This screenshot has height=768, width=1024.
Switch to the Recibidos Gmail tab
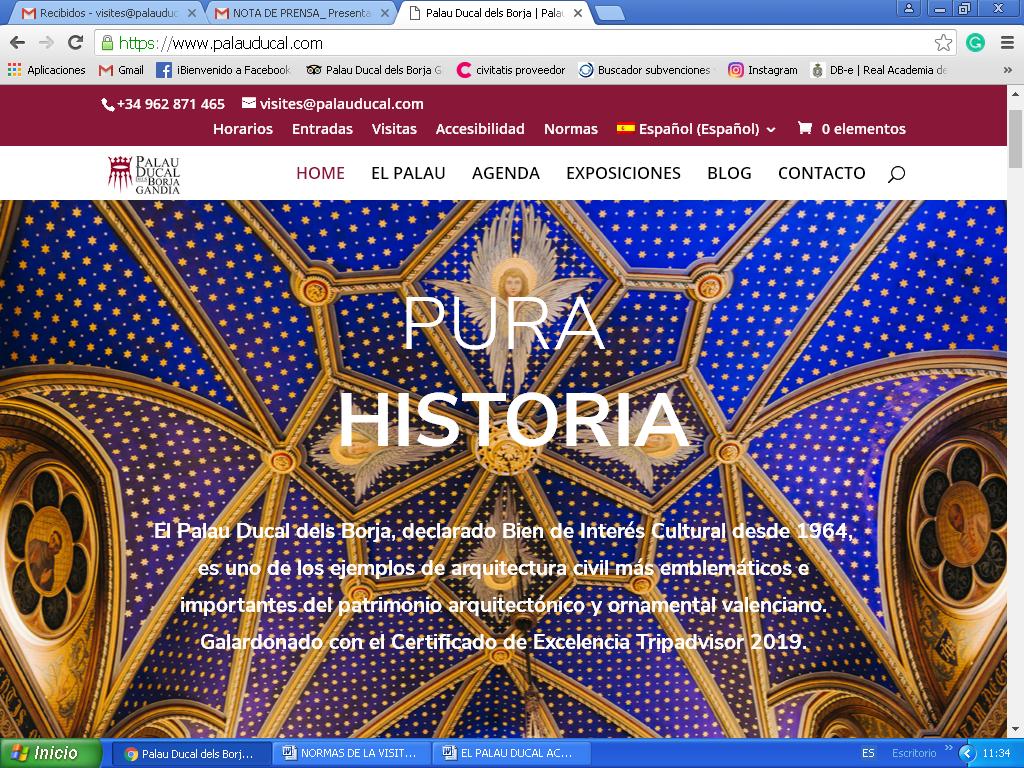click(104, 12)
